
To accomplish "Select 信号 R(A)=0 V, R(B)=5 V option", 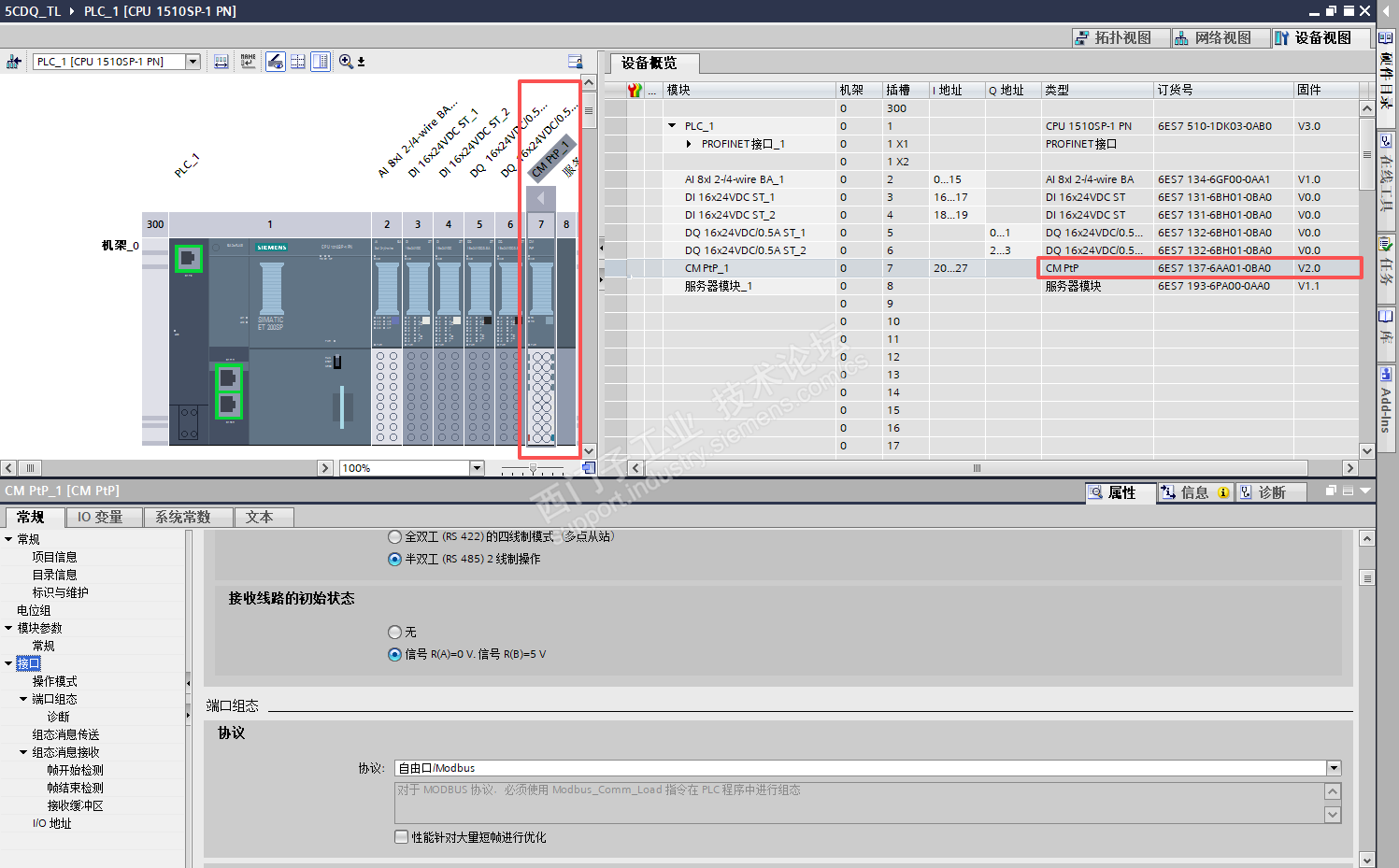I will pos(394,655).
